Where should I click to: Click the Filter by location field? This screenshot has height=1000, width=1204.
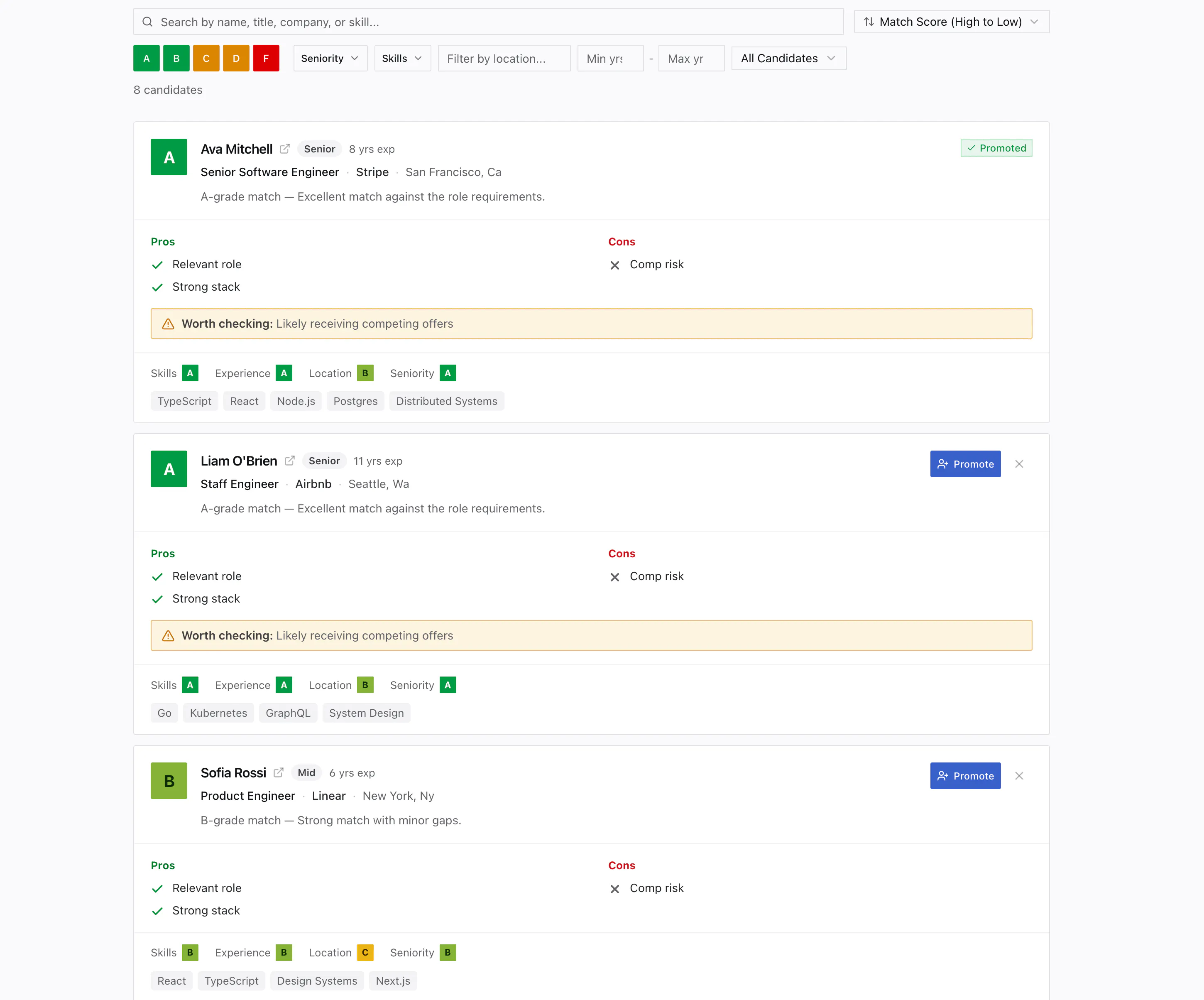coord(504,59)
